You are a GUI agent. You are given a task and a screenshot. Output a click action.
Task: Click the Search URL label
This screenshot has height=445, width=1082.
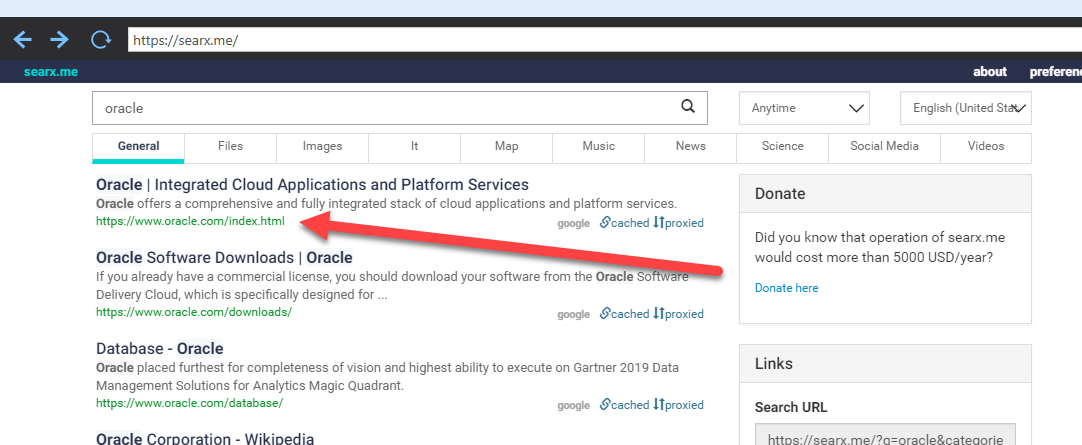[x=791, y=407]
